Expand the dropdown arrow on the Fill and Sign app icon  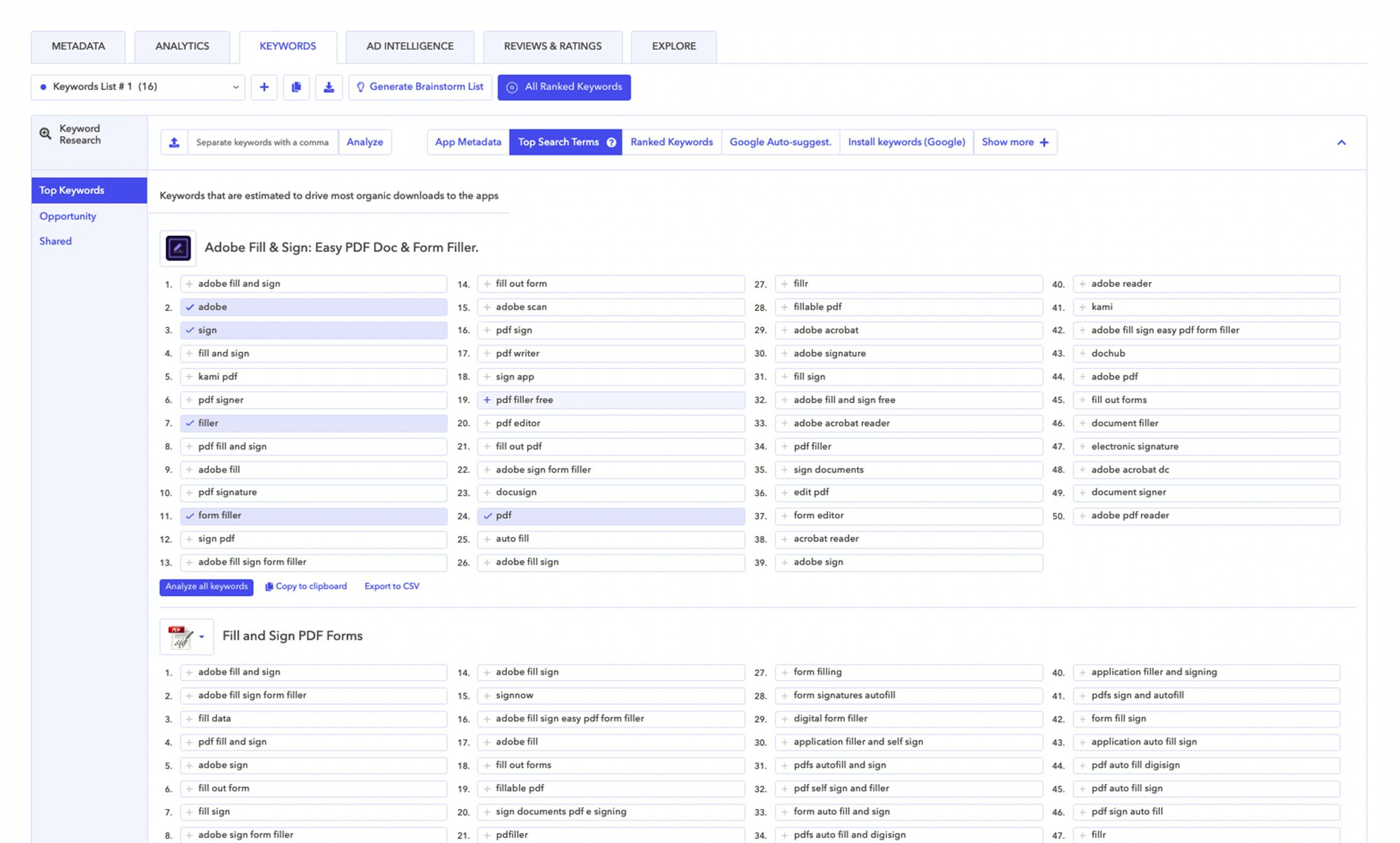click(x=201, y=636)
